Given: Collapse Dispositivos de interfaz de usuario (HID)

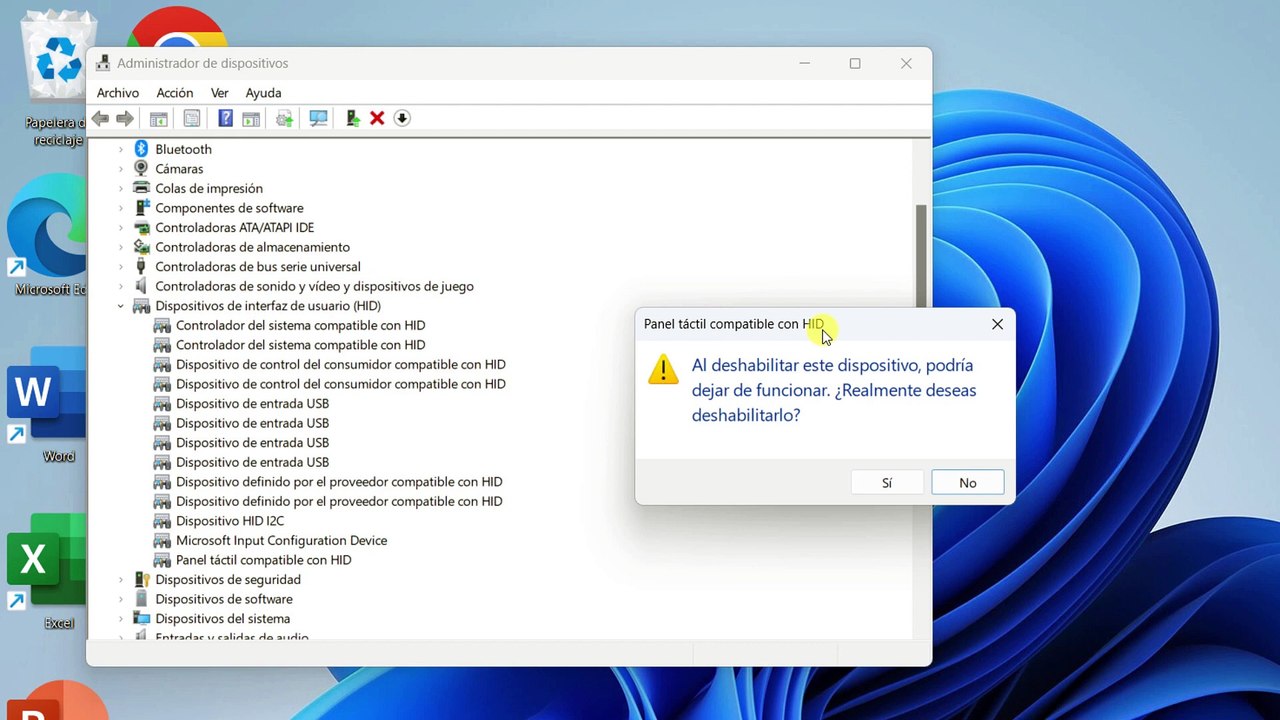Looking at the screenshot, I should point(121,306).
